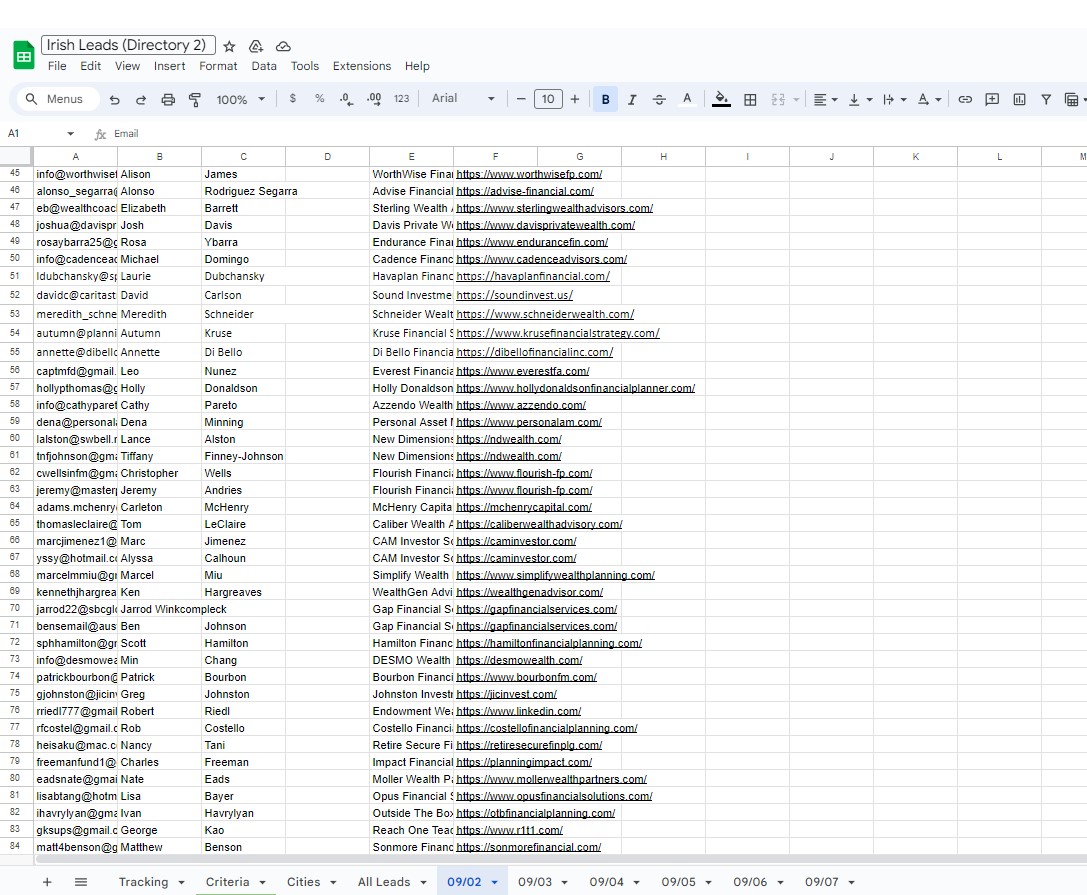Image resolution: width=1087 pixels, height=895 pixels.
Task: Open the File menu
Action: point(57,66)
